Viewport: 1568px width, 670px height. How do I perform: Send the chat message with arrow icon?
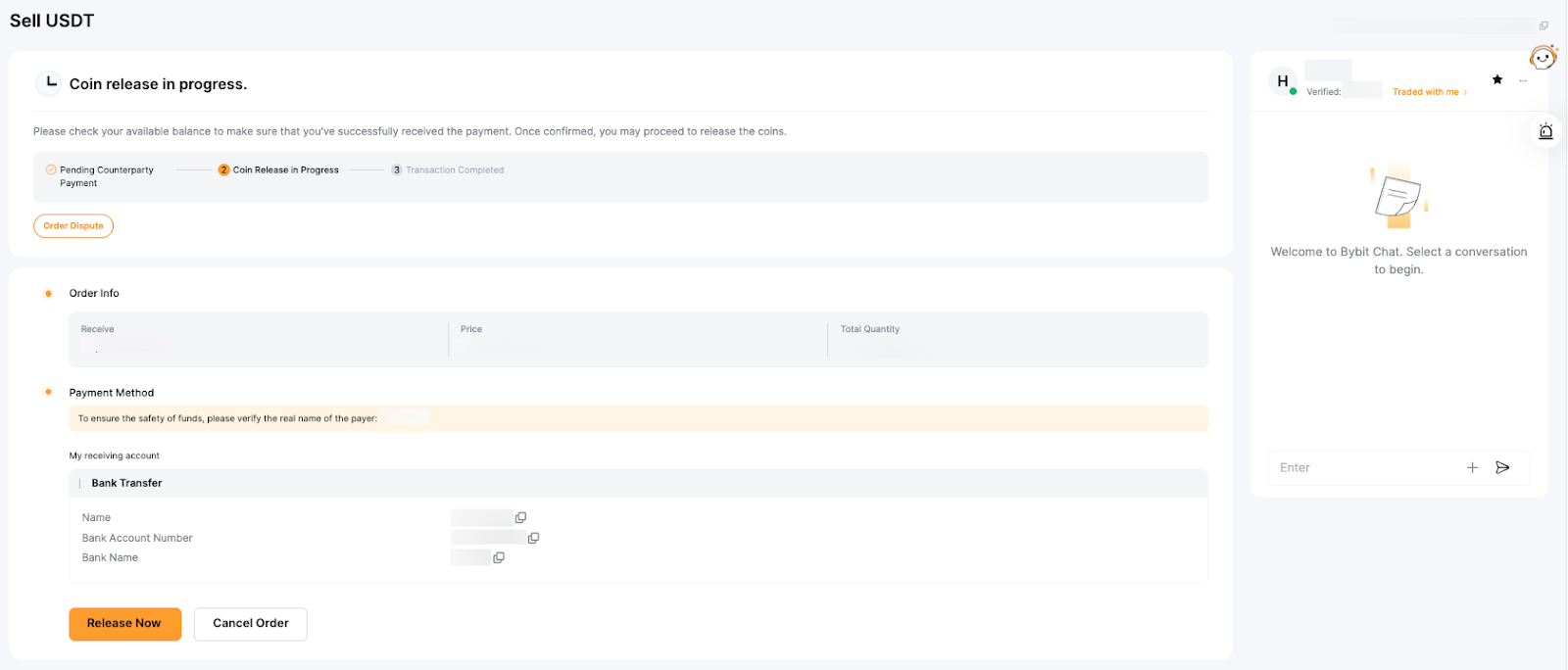tap(1502, 468)
